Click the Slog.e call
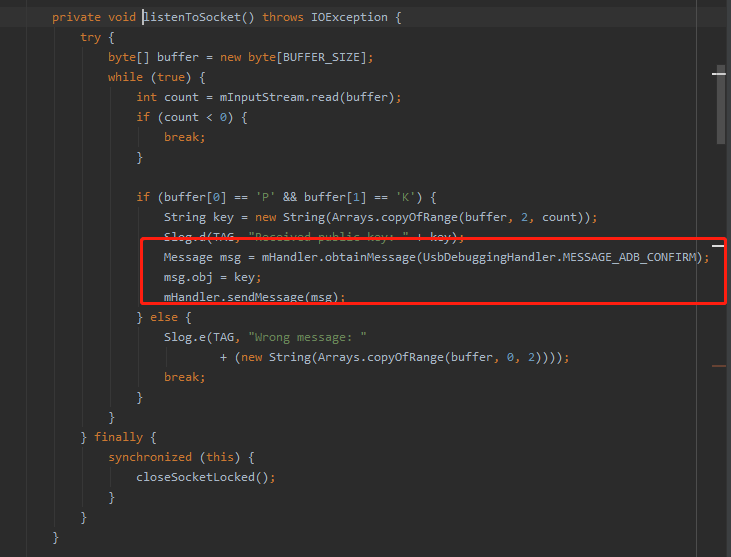Screen dimensions: 731x557 click(185, 337)
